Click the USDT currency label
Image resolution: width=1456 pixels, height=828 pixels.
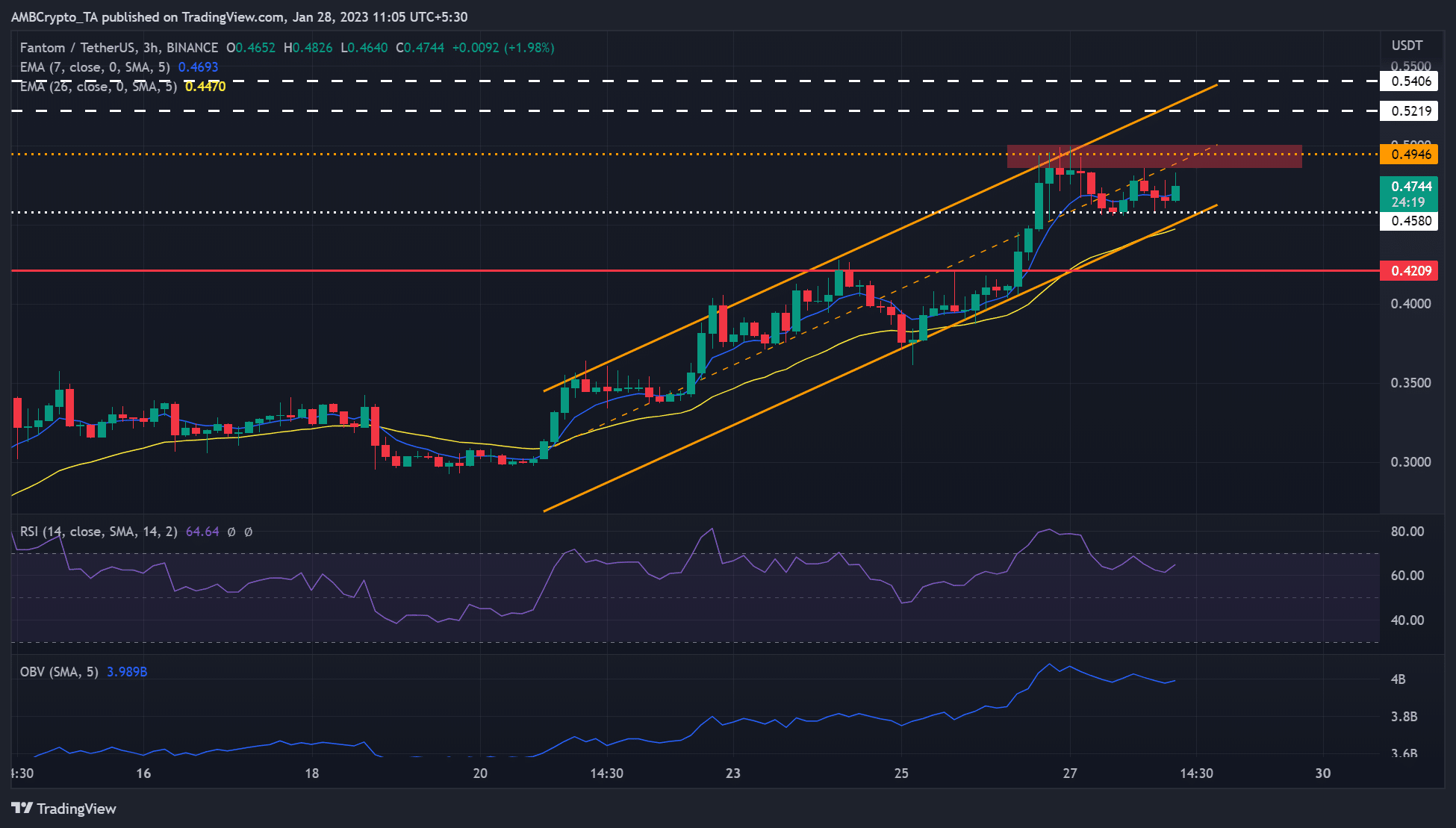click(1407, 46)
